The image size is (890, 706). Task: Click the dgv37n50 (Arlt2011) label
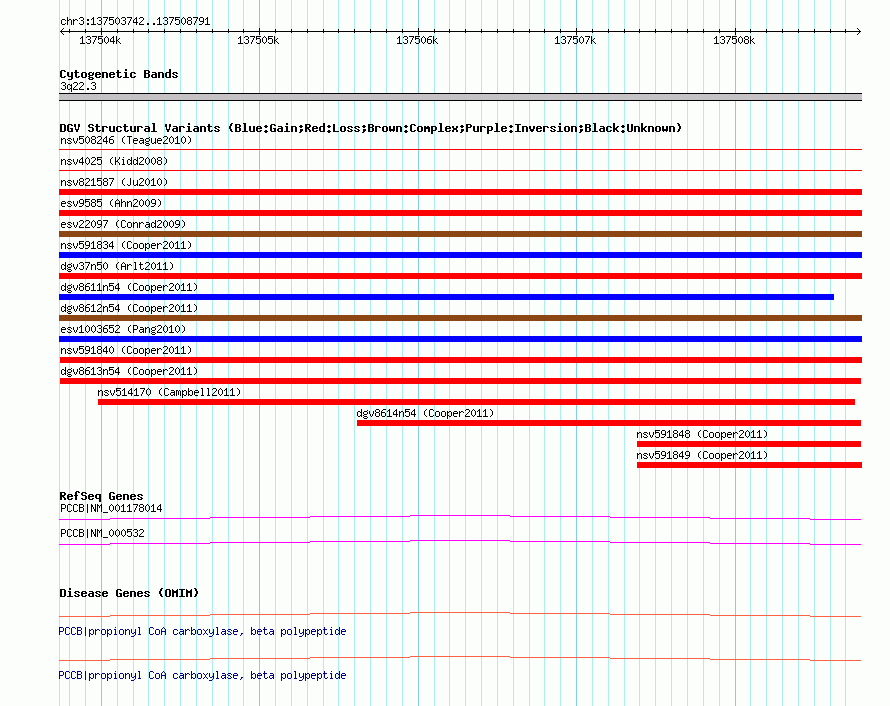[x=117, y=266]
